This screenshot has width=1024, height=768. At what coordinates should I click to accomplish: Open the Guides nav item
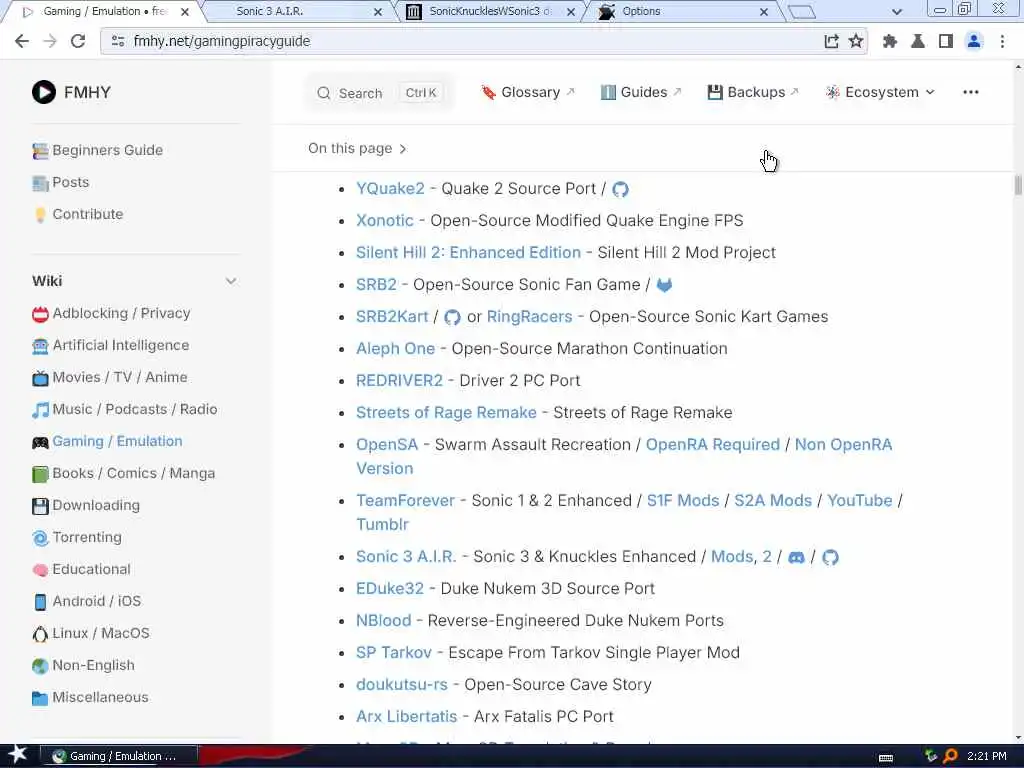[x=641, y=92]
